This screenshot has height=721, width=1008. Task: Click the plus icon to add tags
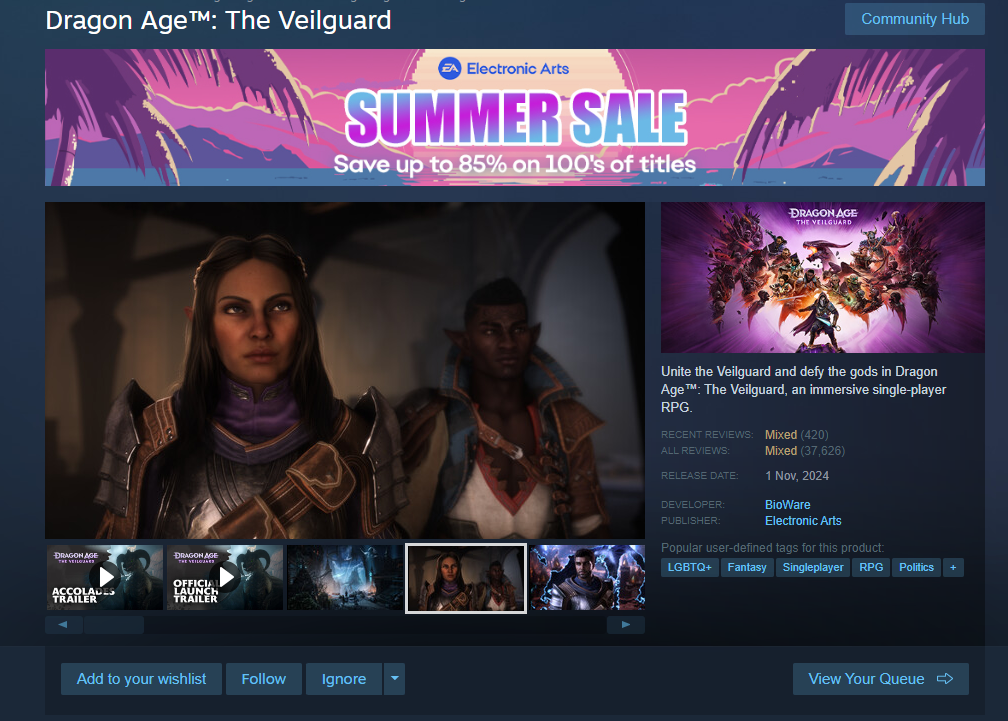click(953, 567)
